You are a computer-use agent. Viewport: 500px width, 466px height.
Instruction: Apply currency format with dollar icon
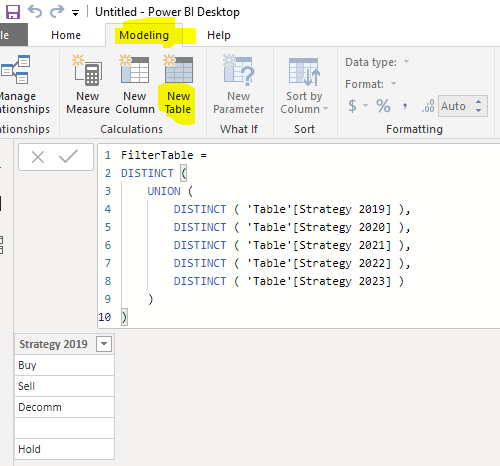pyautogui.click(x=352, y=106)
